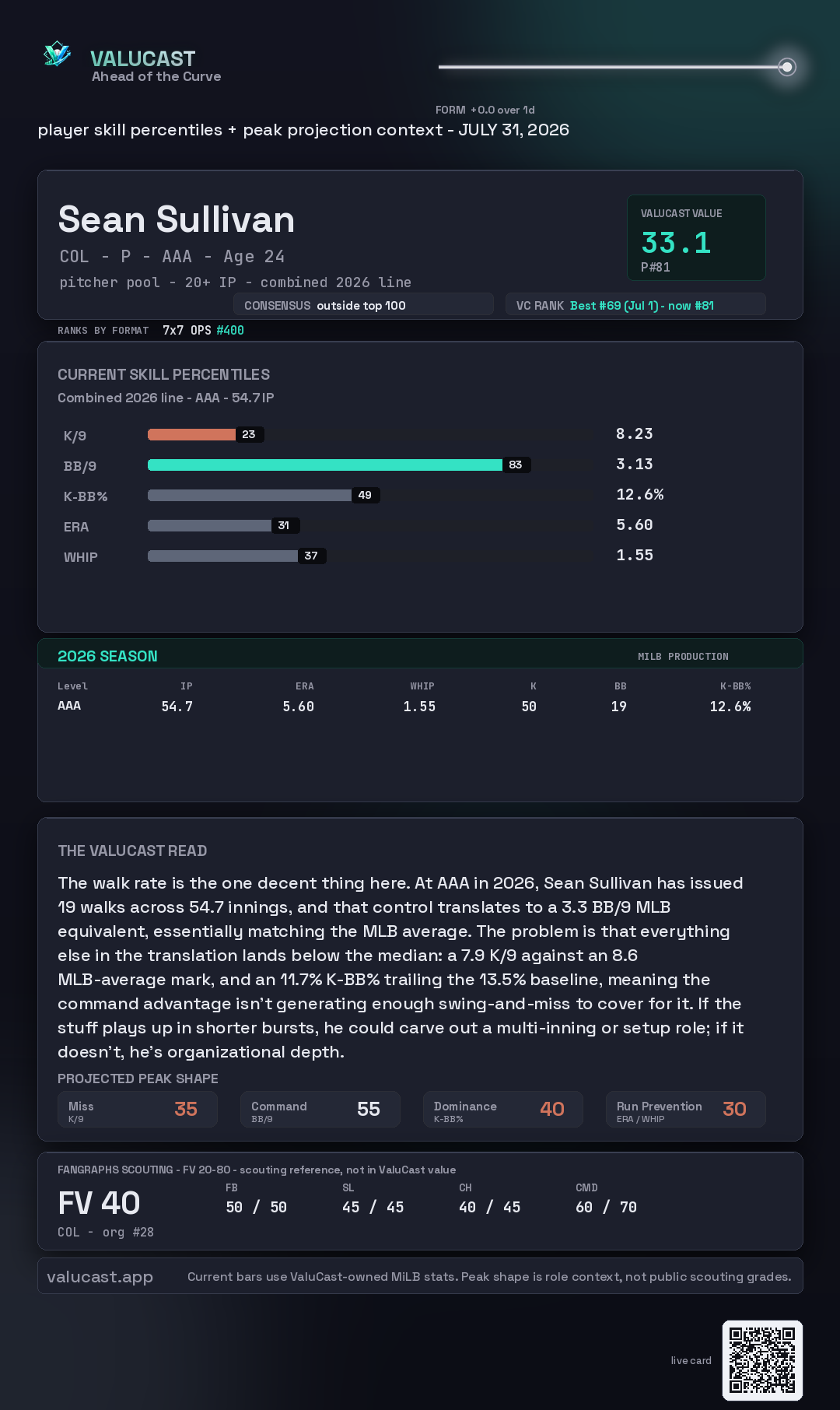
Task: Click the Command BB/9 tile showing 55
Action: click(320, 1110)
